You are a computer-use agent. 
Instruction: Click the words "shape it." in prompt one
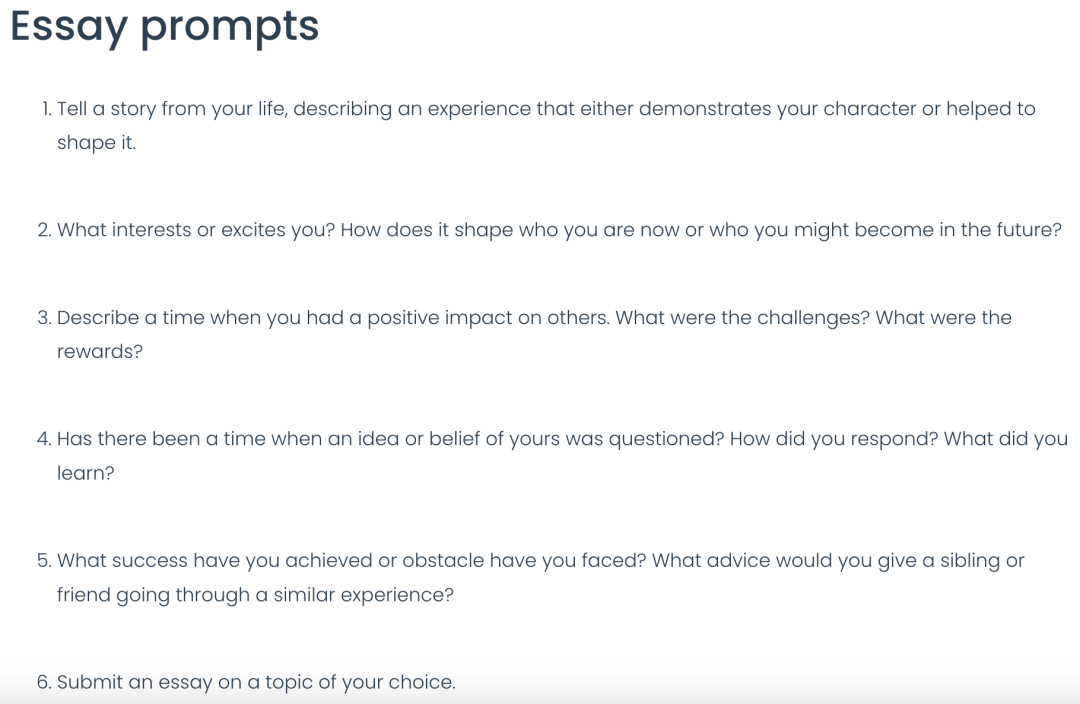96,143
